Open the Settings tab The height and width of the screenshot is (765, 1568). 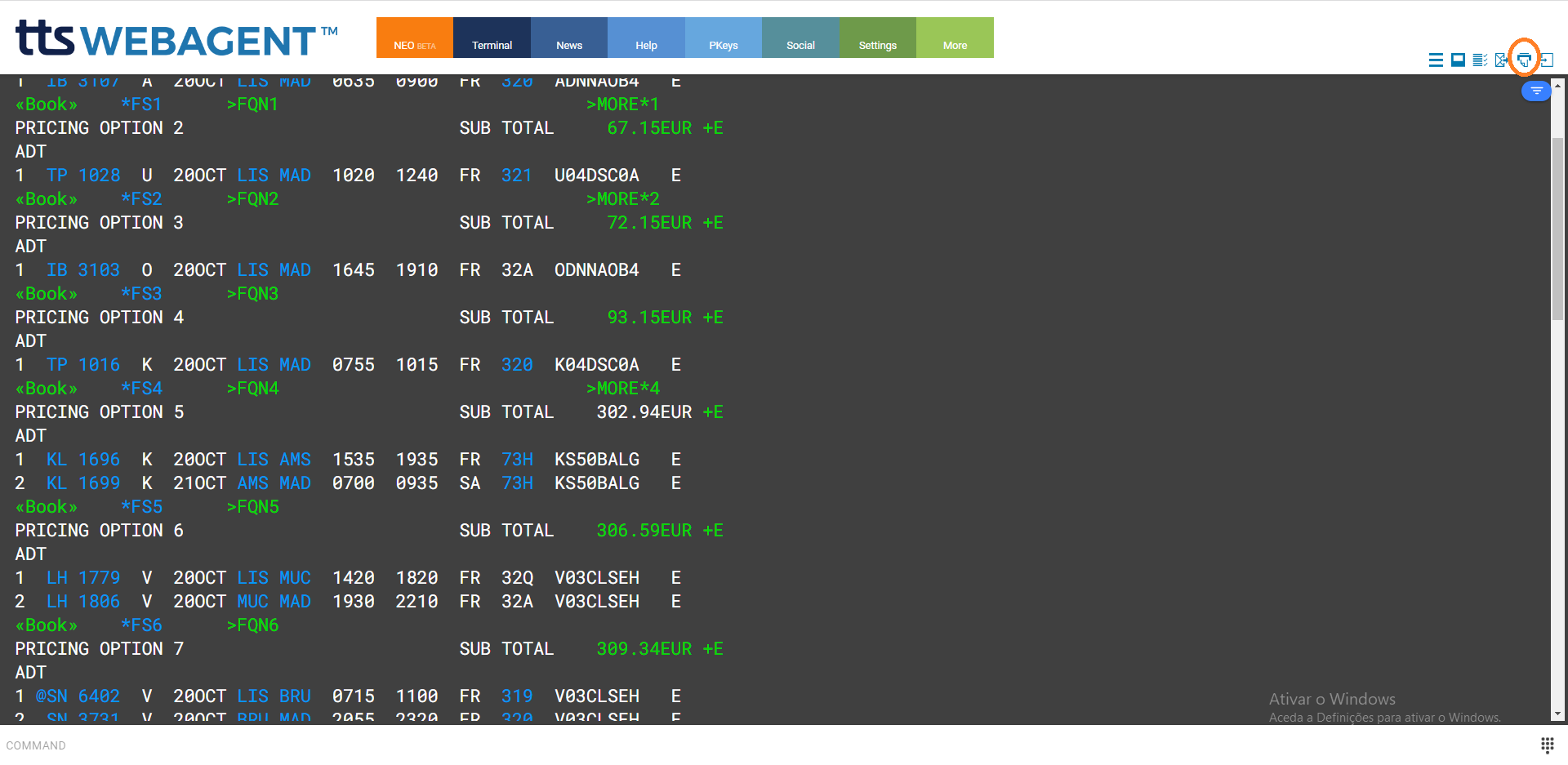[x=877, y=38]
